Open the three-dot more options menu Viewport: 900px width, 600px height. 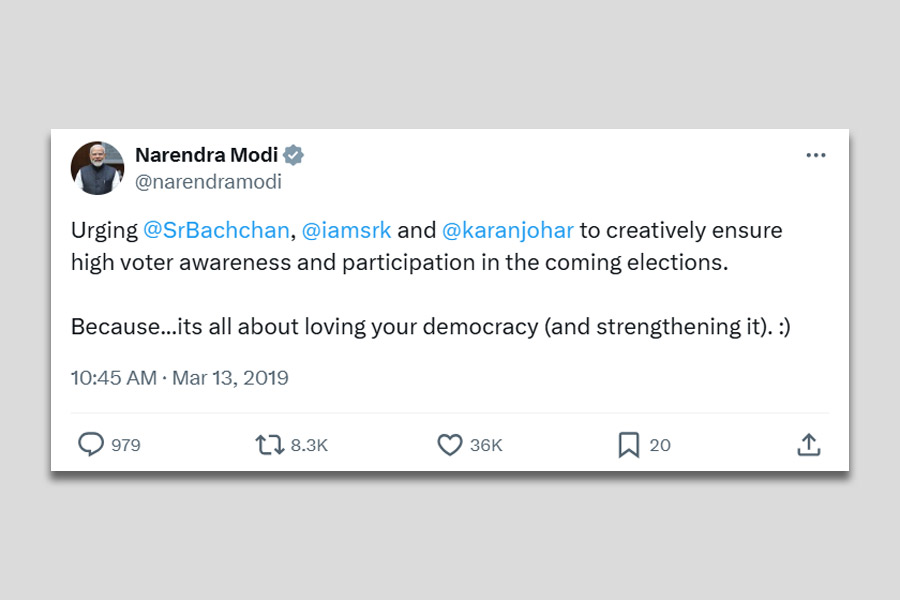click(816, 155)
